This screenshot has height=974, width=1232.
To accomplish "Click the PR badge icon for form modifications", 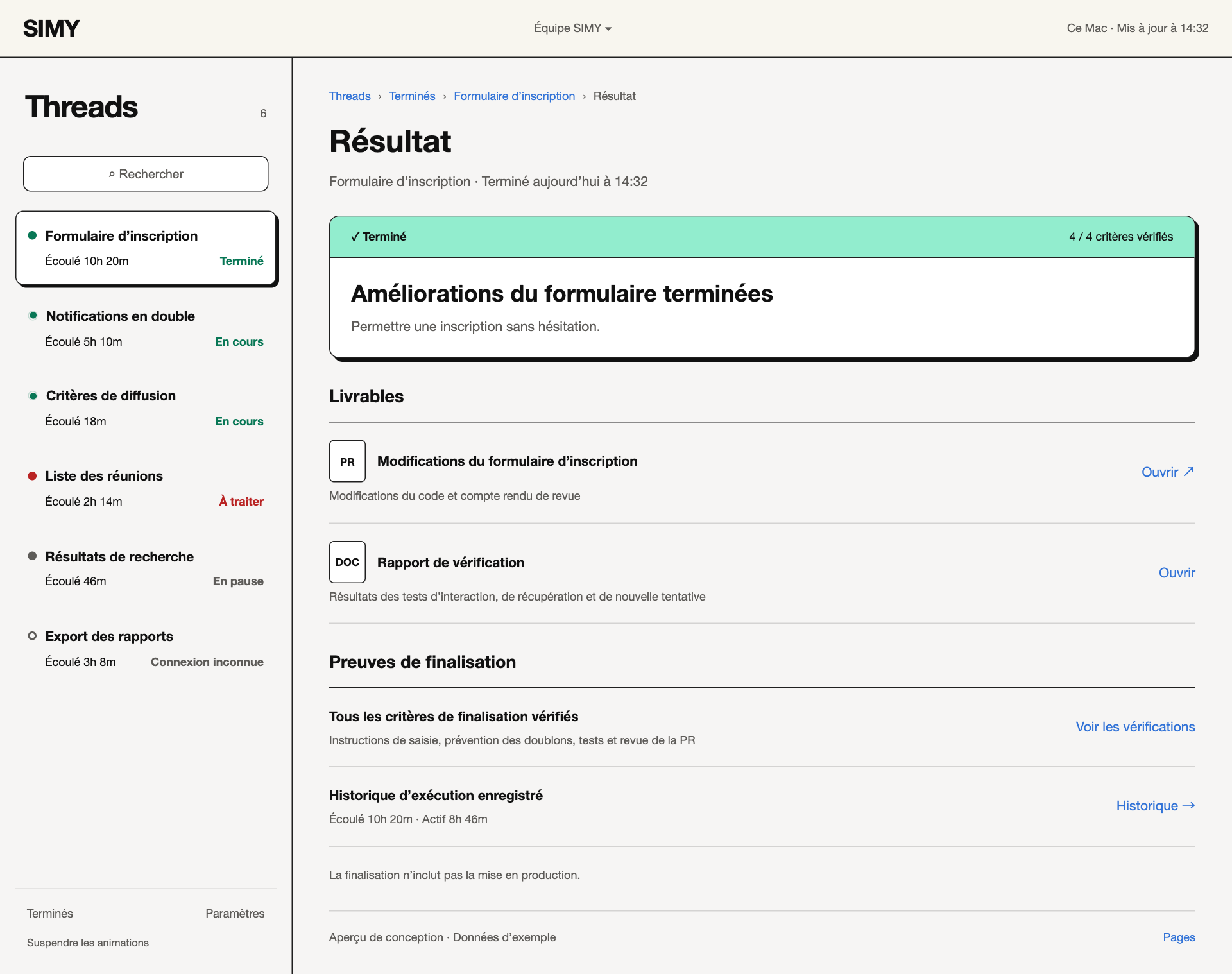I will click(347, 461).
